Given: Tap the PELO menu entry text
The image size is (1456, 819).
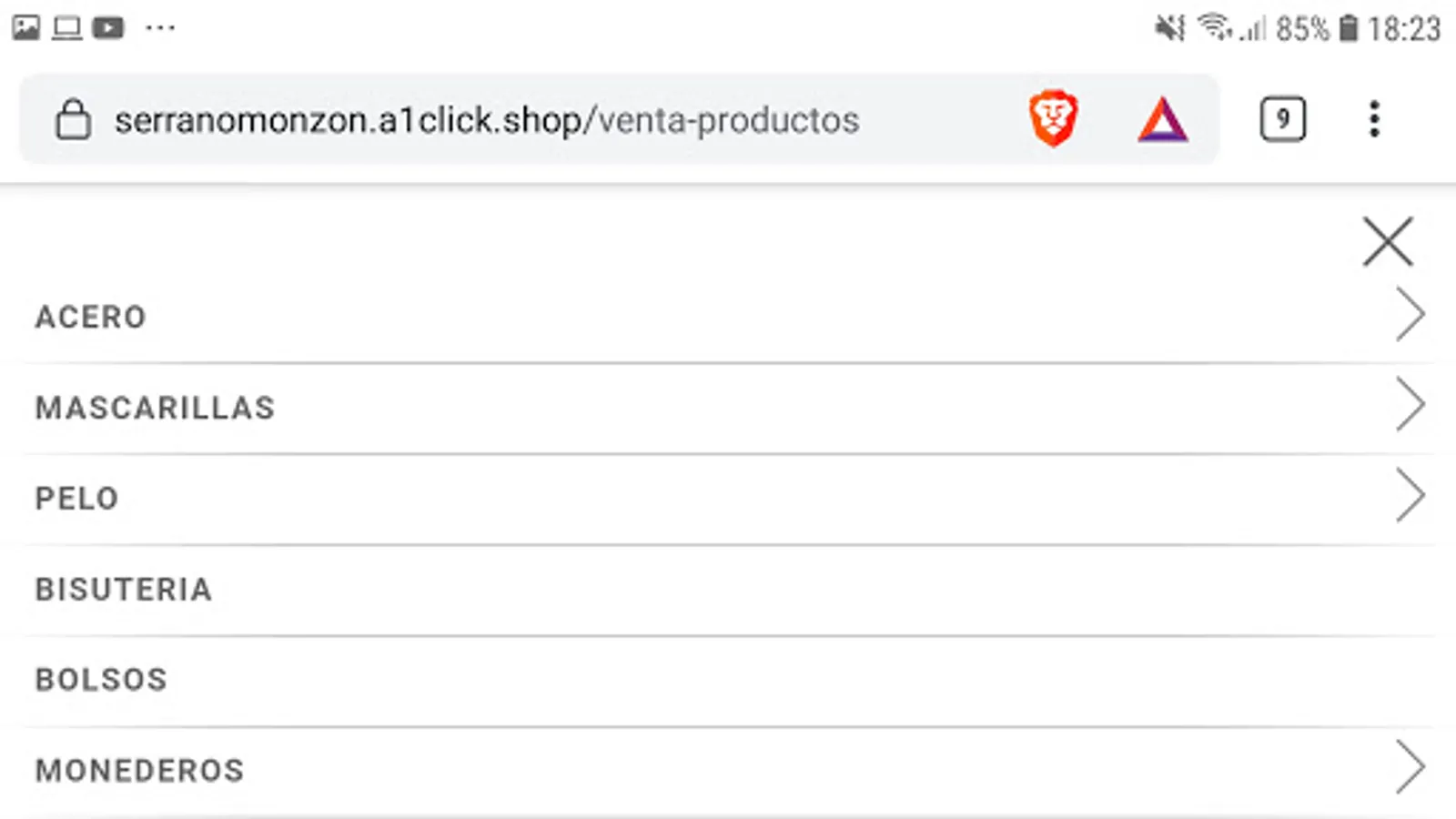Looking at the screenshot, I should (77, 499).
